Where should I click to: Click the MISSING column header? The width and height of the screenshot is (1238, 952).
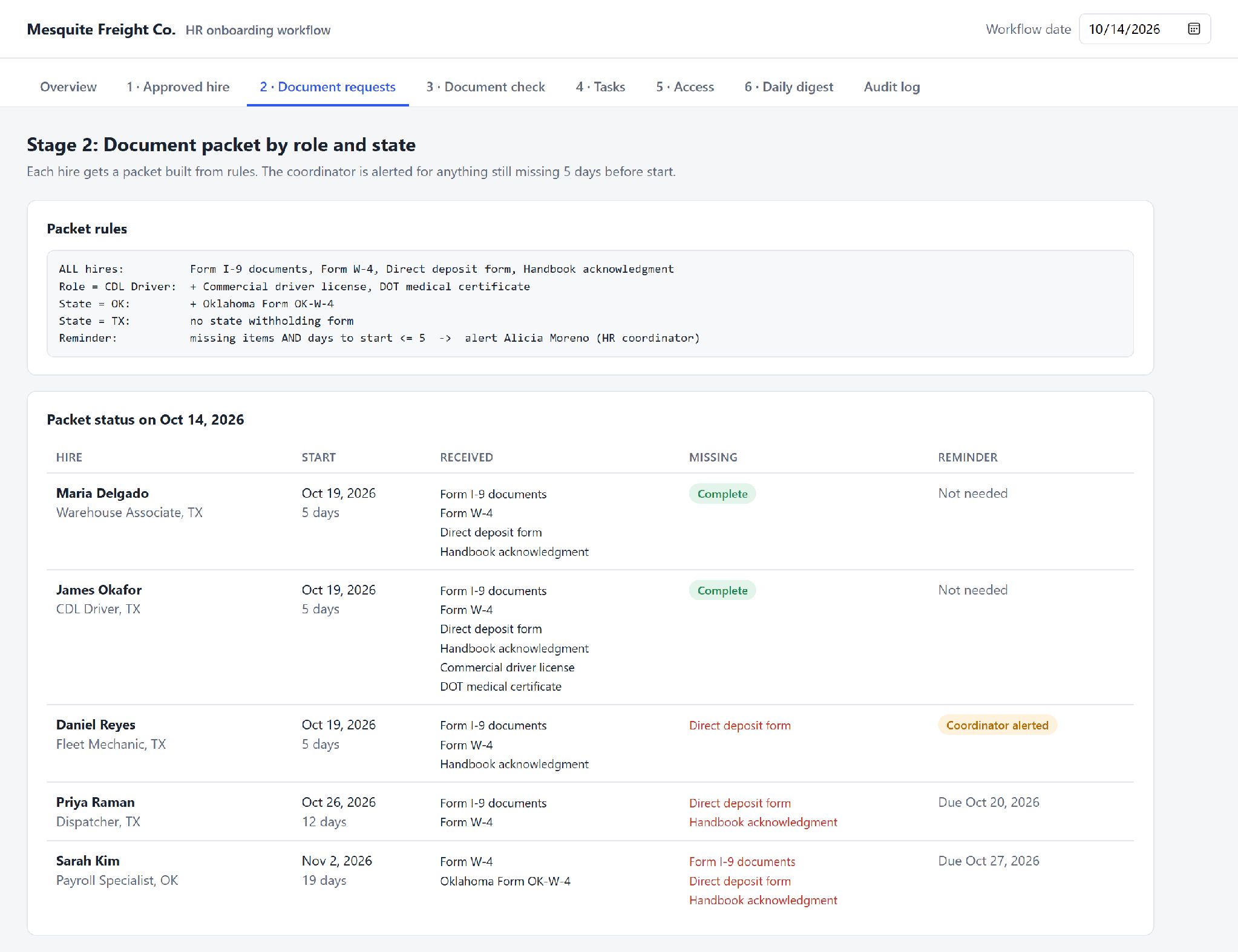tap(713, 457)
